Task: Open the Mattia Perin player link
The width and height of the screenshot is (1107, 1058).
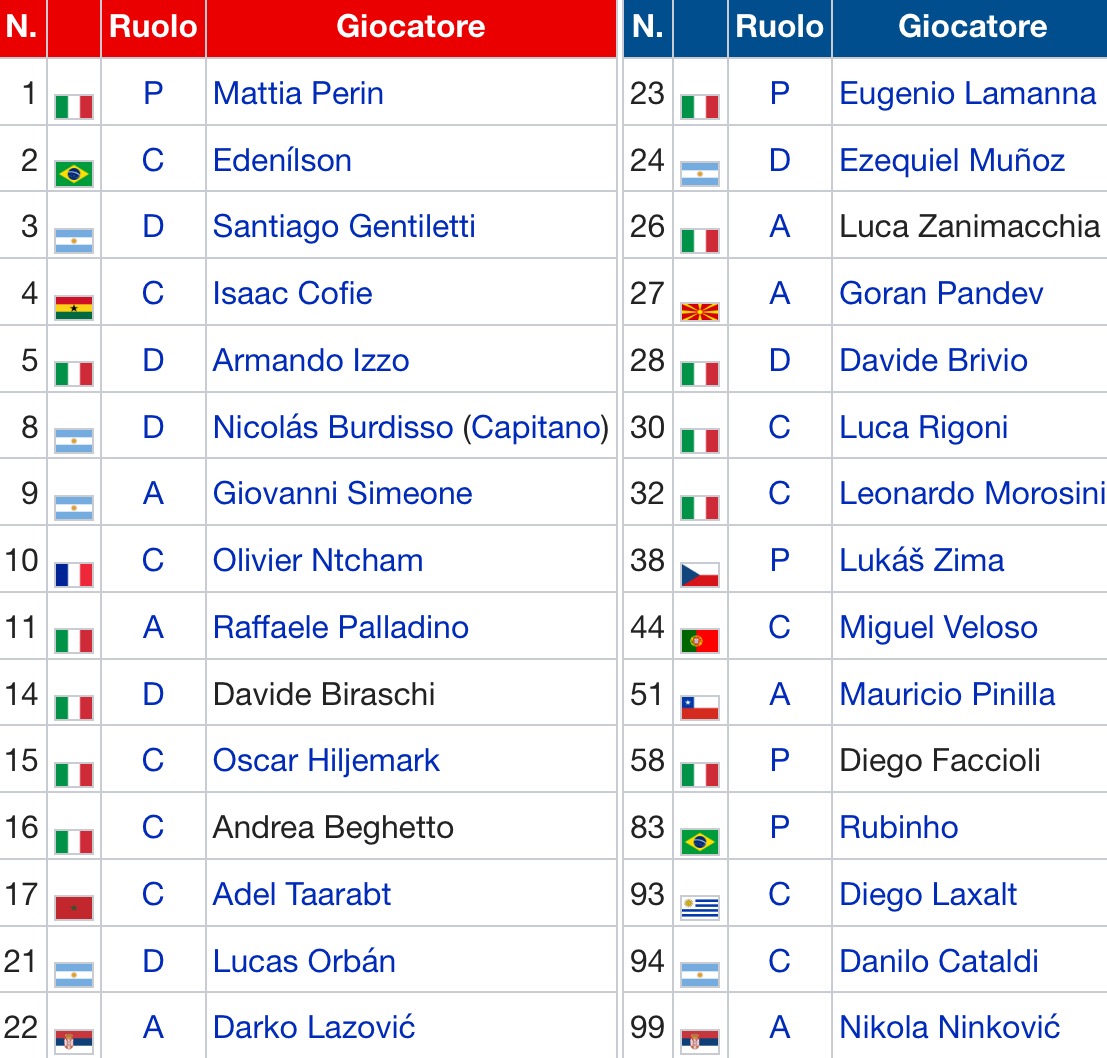Action: tap(298, 93)
